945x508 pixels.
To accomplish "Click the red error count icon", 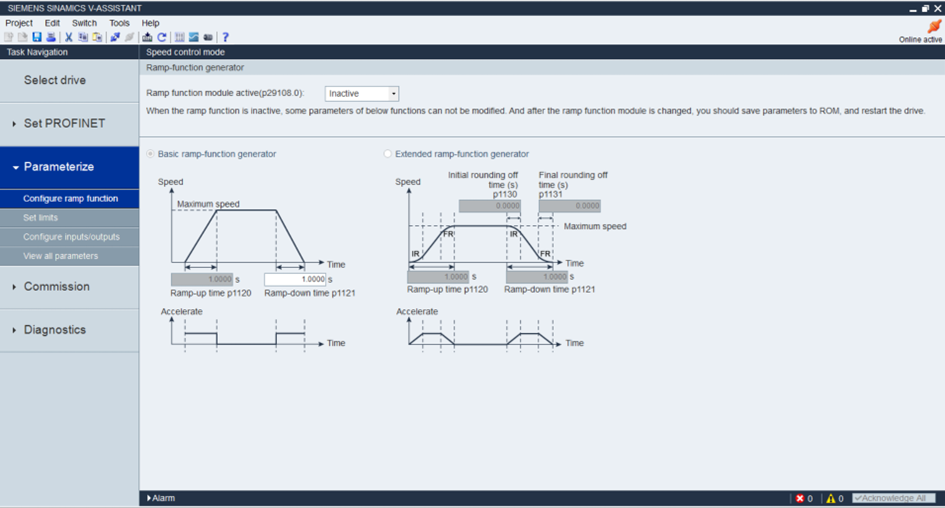I will [x=800, y=498].
